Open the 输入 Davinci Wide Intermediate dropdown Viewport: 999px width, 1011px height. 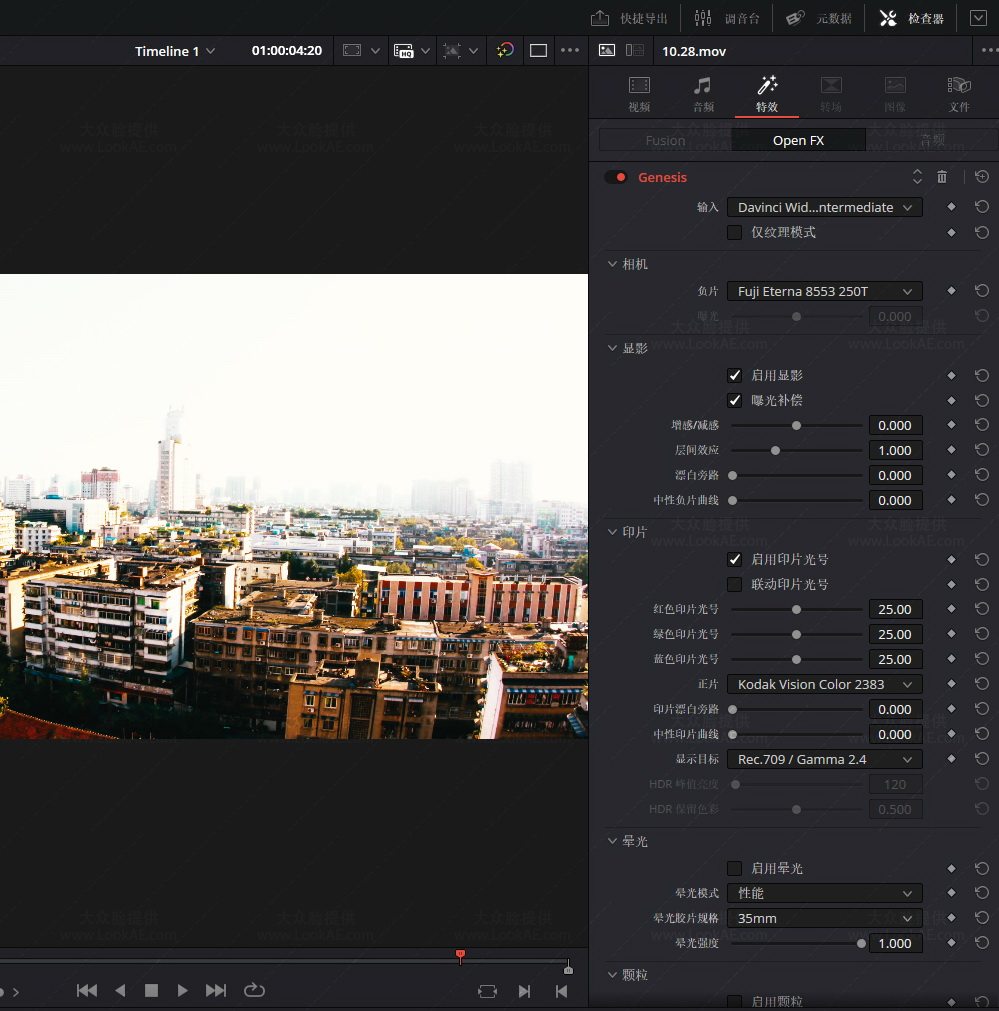coord(824,208)
